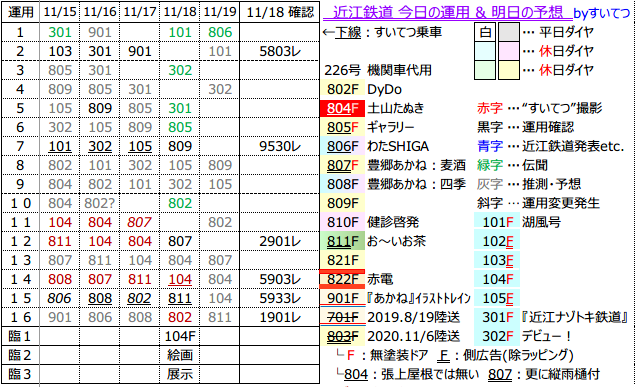Click the 809F legend cell
635x387 pixels.
tap(343, 203)
